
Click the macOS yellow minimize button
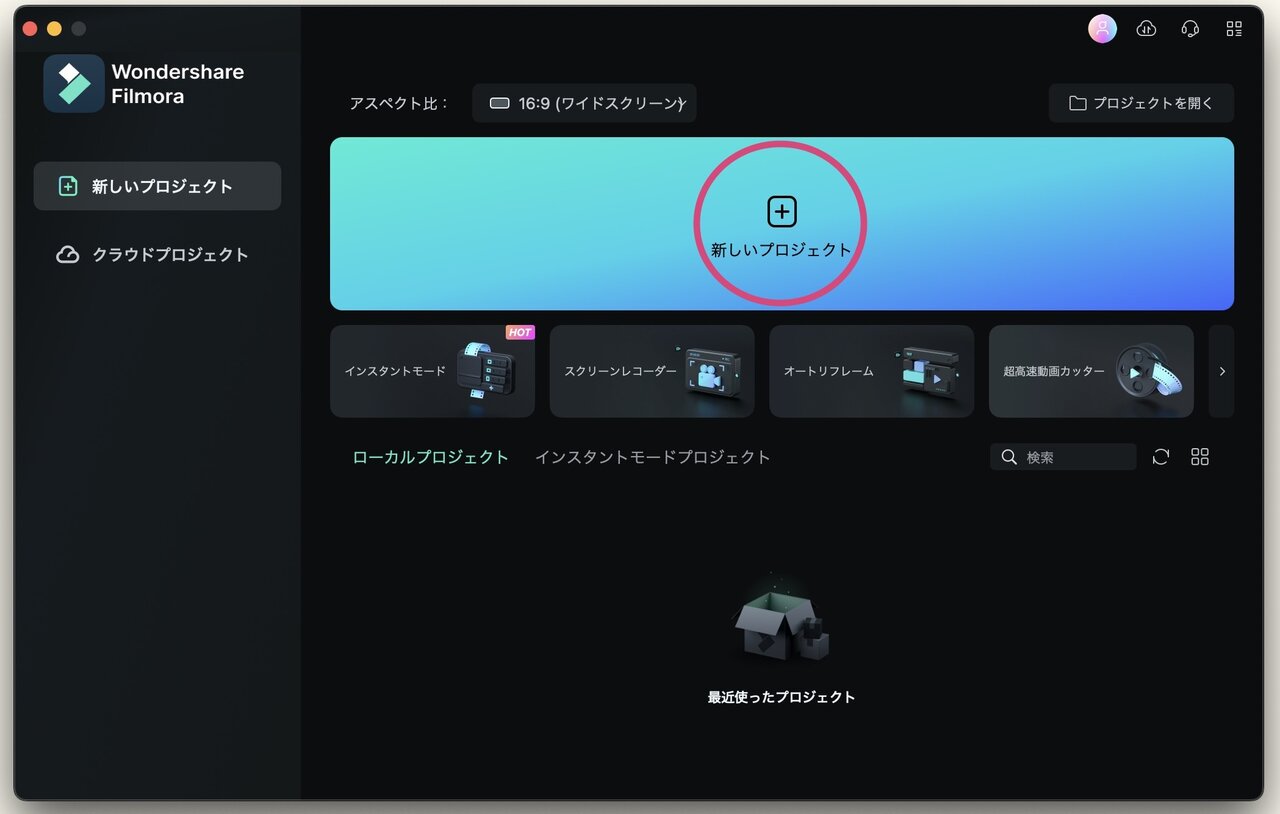point(54,29)
